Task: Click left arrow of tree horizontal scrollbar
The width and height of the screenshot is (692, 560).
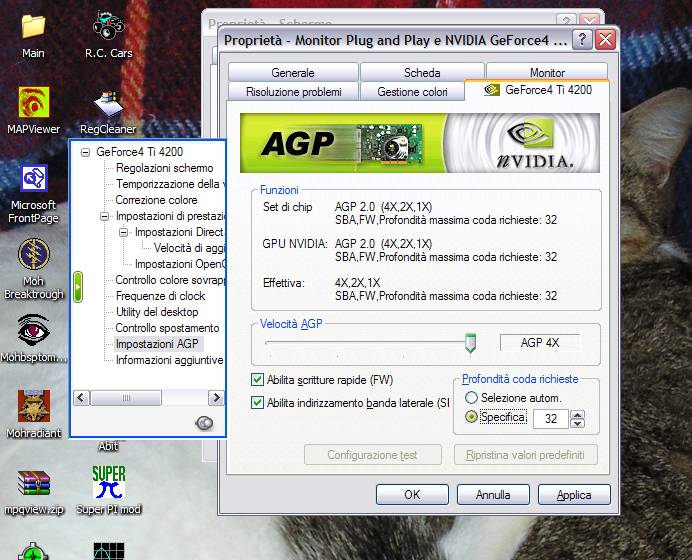Action: [x=81, y=398]
